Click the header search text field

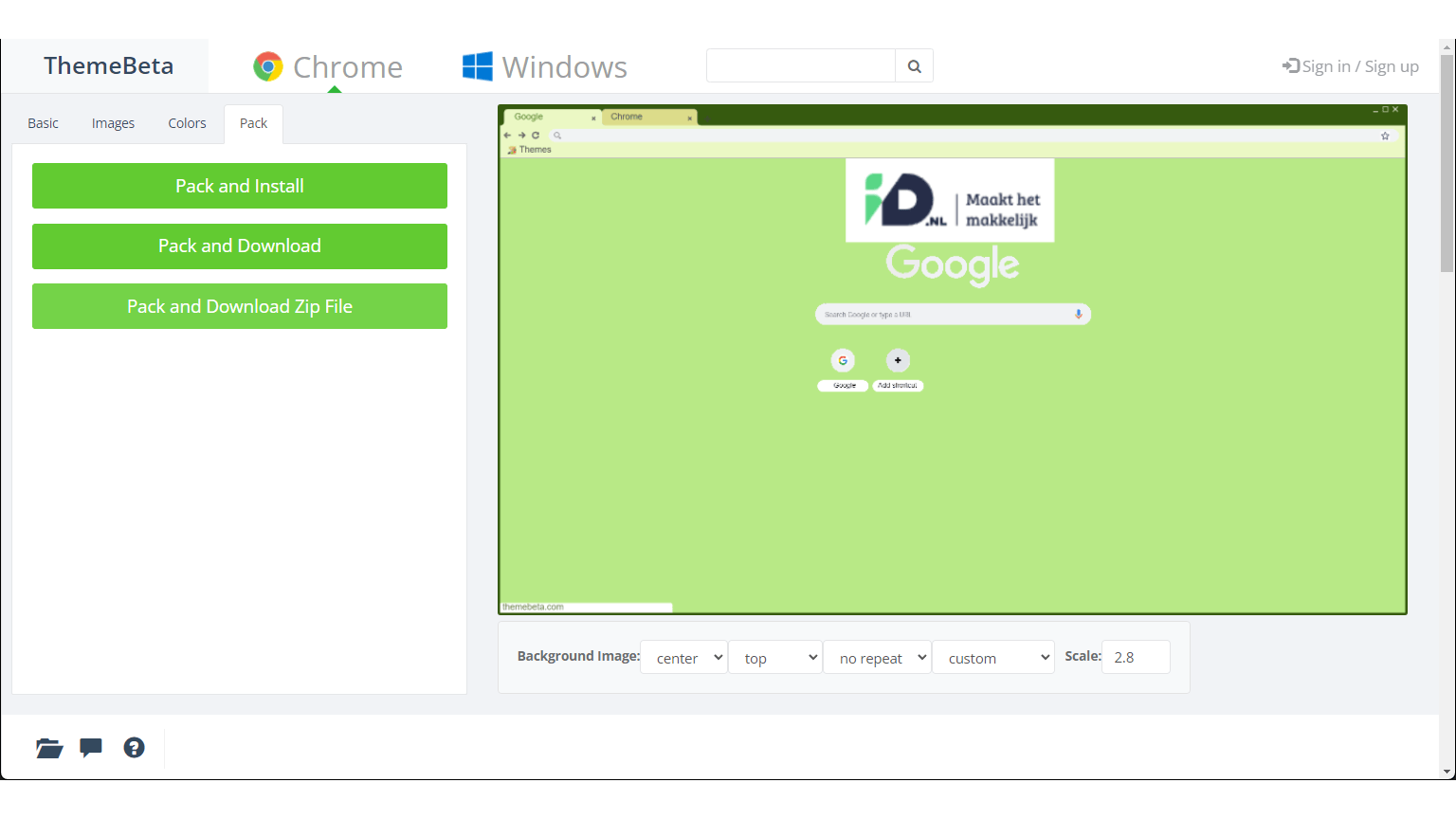tap(801, 66)
